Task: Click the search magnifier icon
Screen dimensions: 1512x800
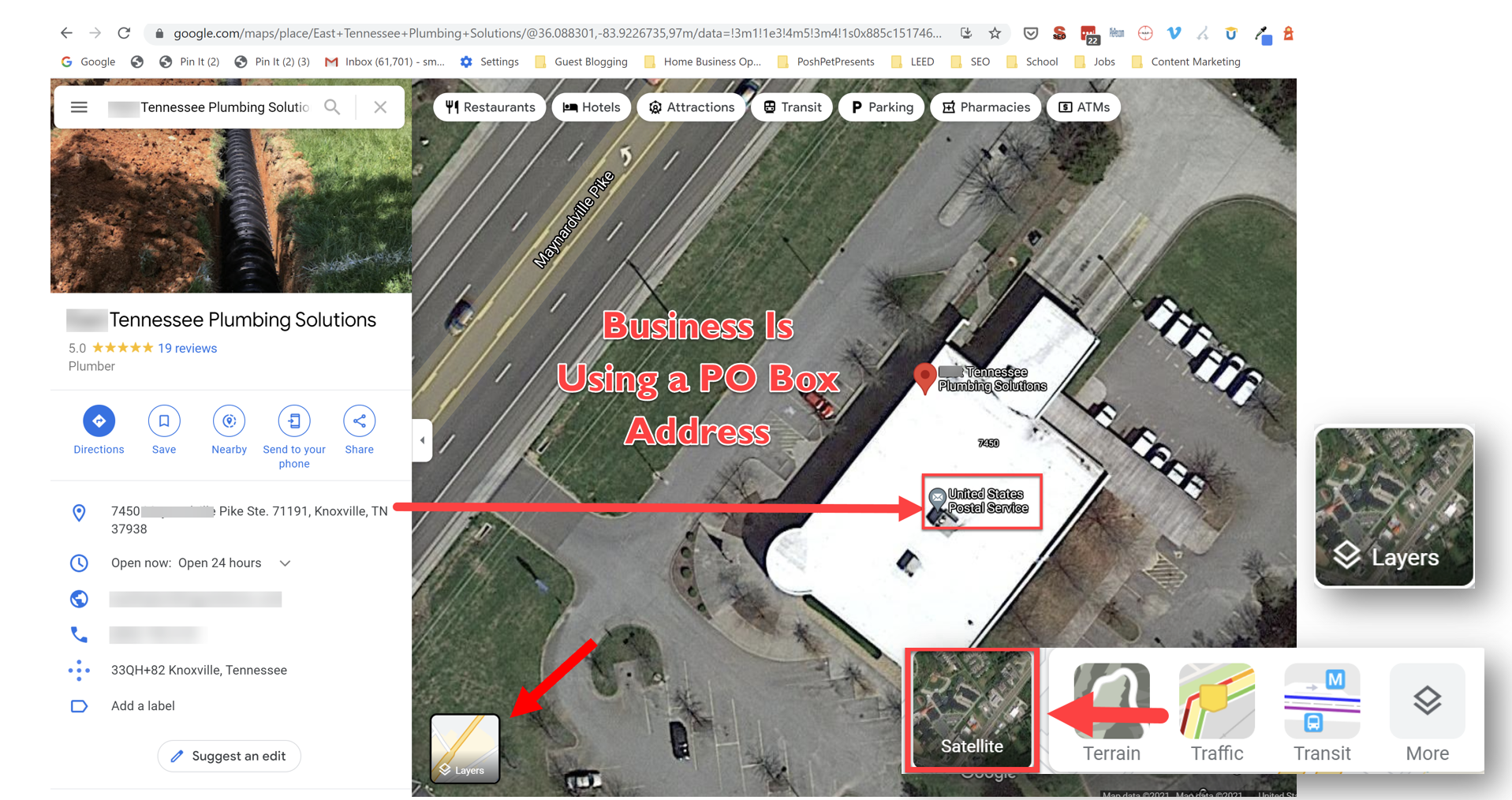Action: click(x=332, y=107)
